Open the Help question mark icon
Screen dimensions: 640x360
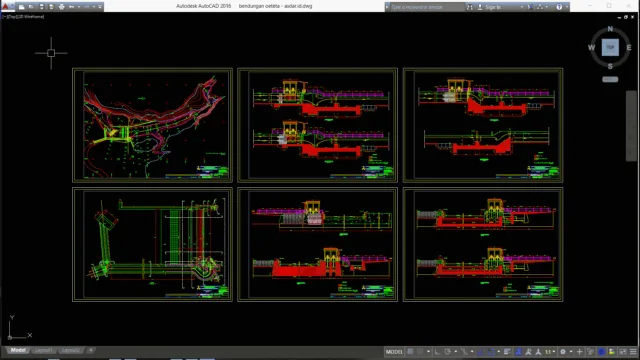(x=559, y=7)
